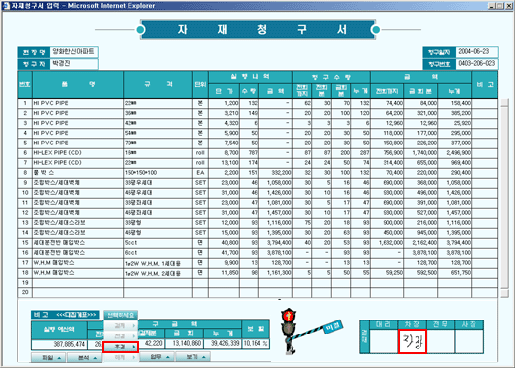Click the 차장 signature approval cell
This screenshot has width=515, height=368.
click(x=412, y=341)
